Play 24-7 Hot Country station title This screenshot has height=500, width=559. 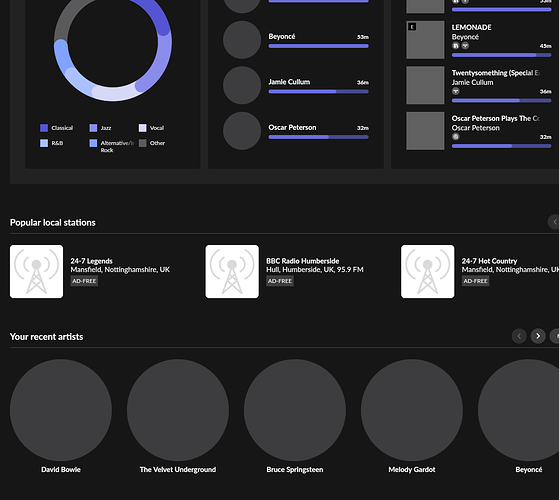(489, 261)
